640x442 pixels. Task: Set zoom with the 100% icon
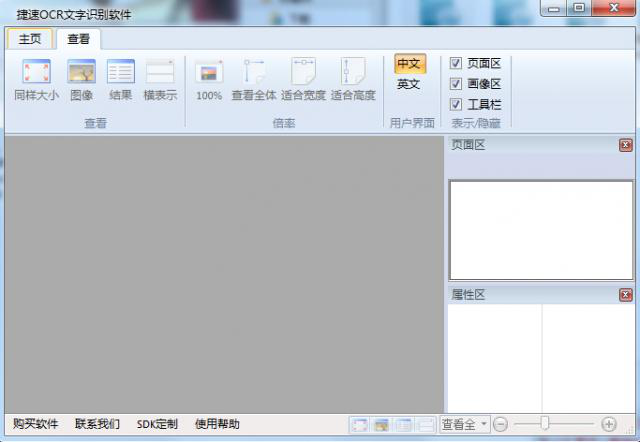click(209, 80)
